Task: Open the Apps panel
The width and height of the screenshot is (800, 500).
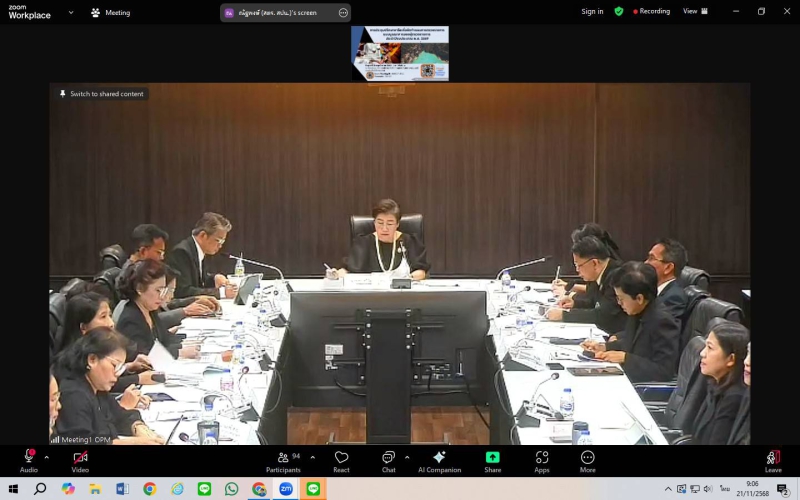Action: point(542,459)
